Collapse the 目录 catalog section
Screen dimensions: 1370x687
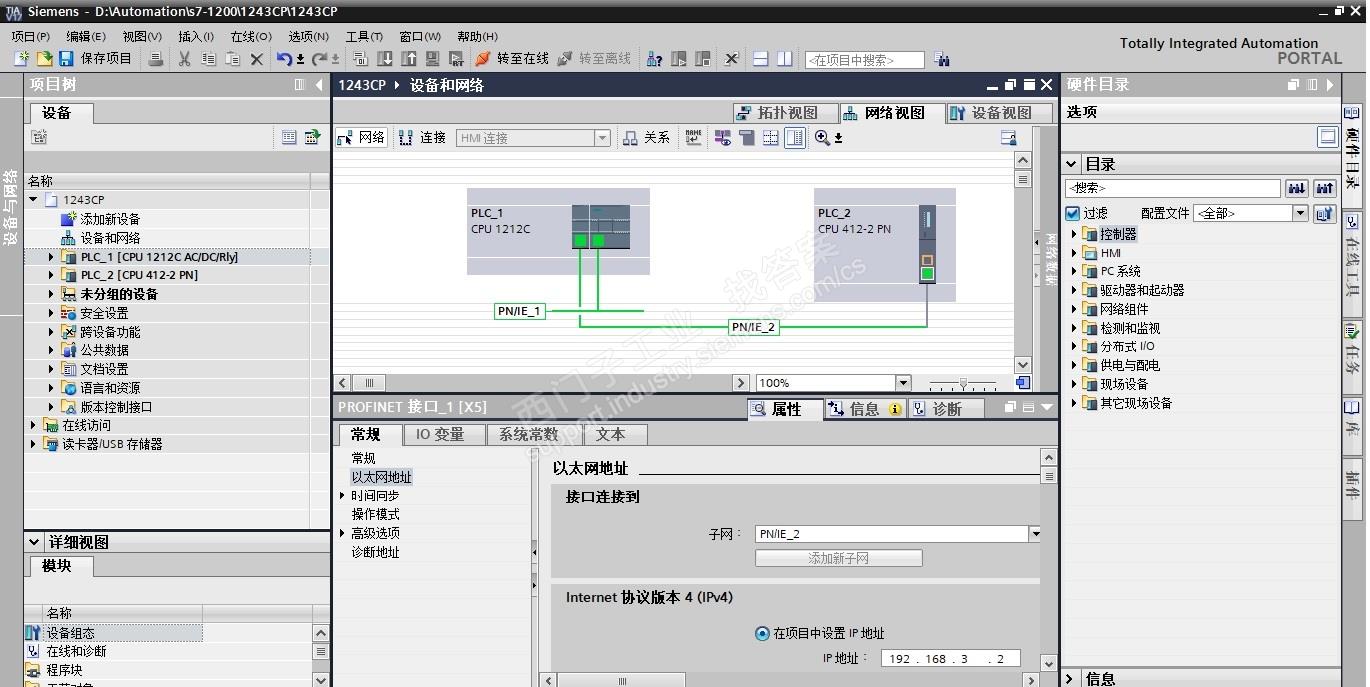coord(1071,164)
